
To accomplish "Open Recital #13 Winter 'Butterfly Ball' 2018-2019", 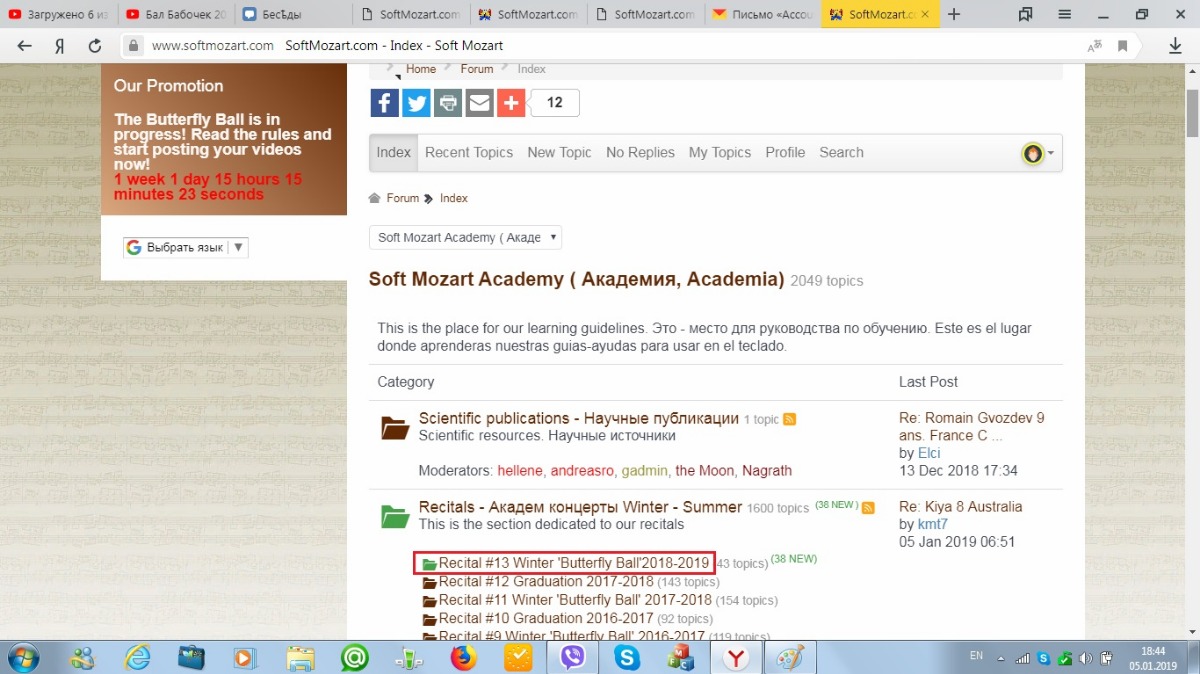I will [x=574, y=563].
